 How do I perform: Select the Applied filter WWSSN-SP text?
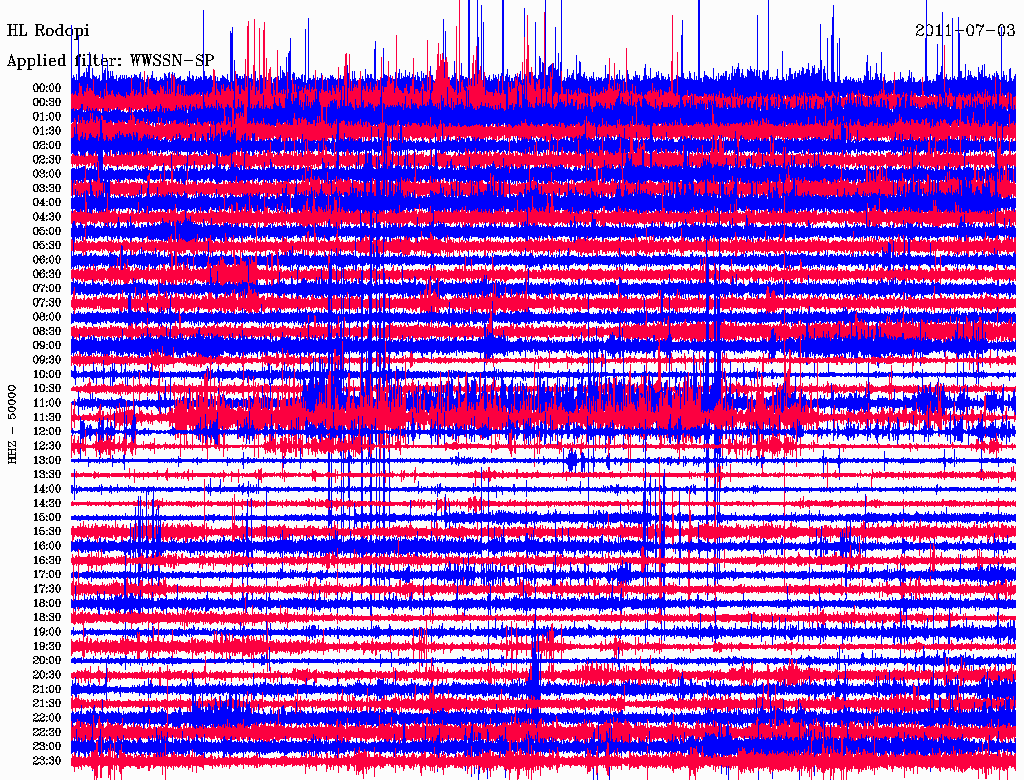(110, 60)
